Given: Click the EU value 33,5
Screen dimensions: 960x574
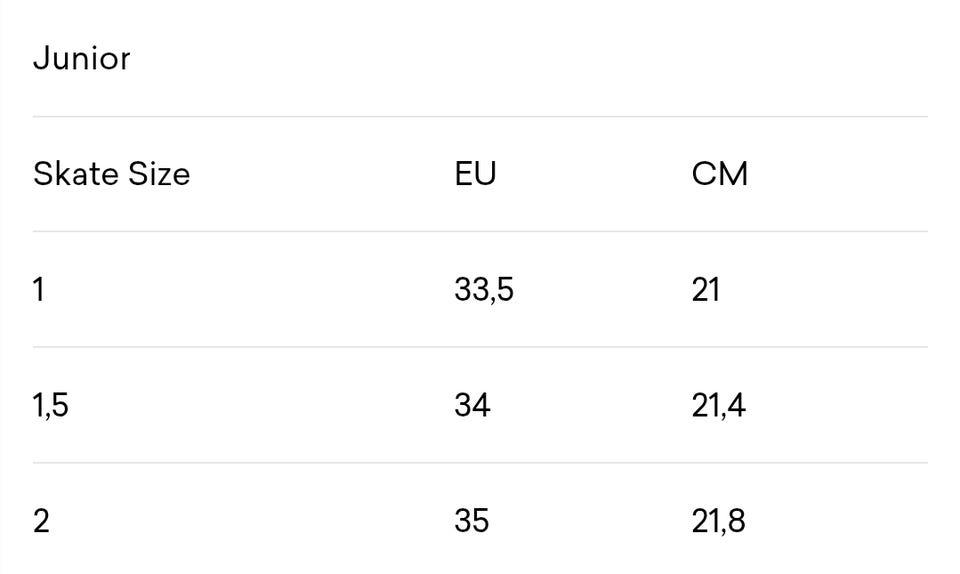Looking at the screenshot, I should coord(484,290).
